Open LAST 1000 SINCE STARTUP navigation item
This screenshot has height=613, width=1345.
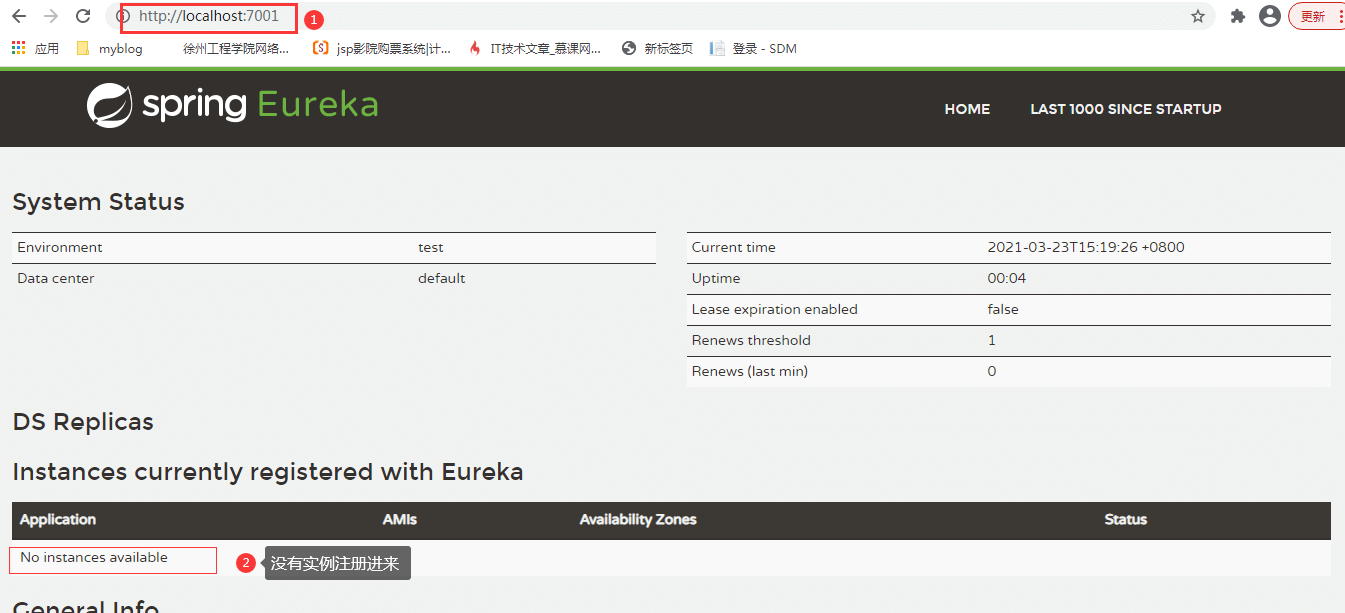(1126, 109)
